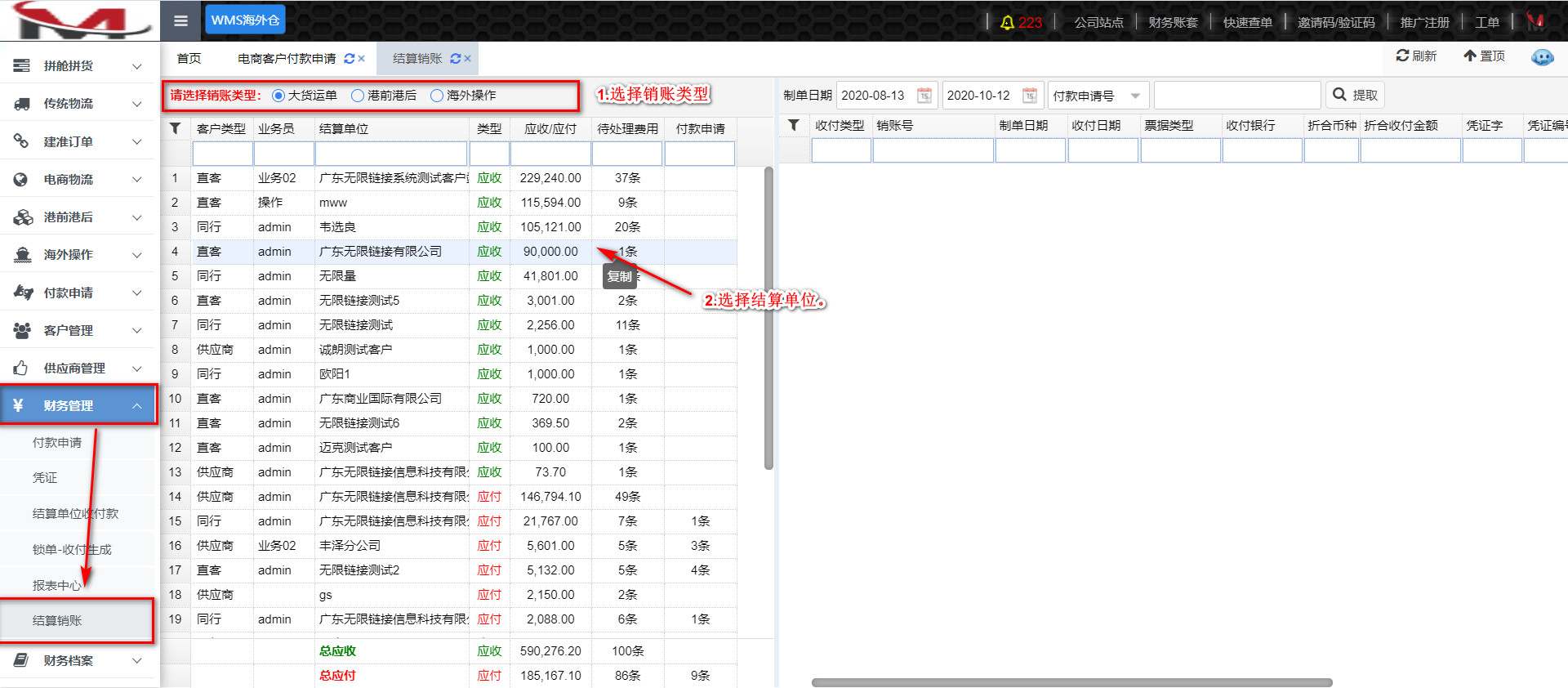
Task: Click the 拼舱拼货 sidebar icon
Action: click(x=22, y=65)
